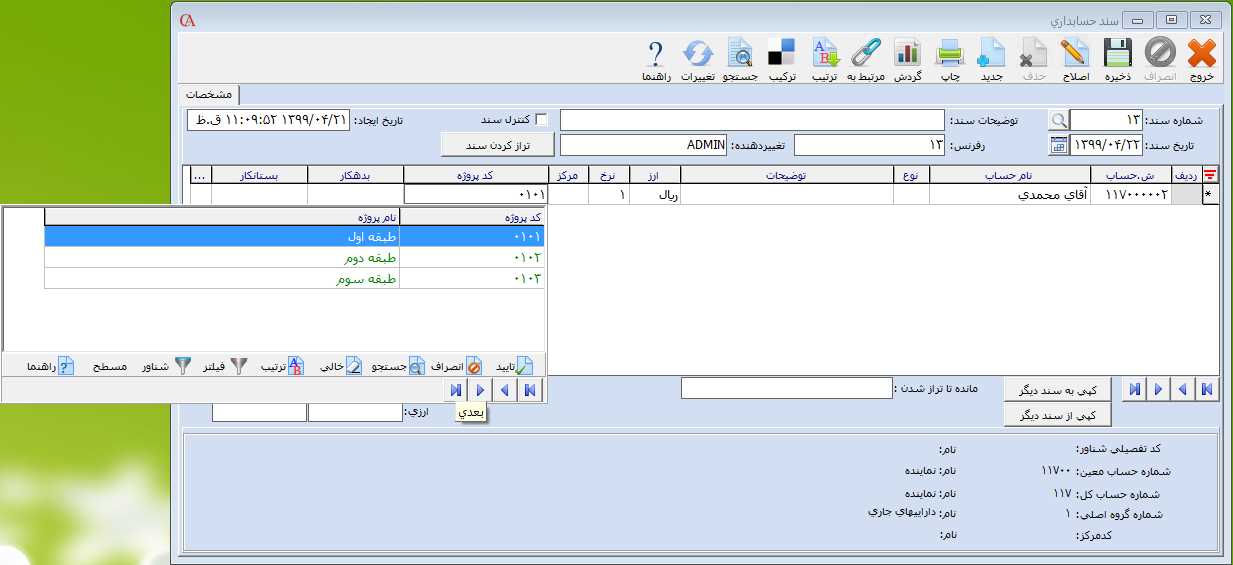Screen dimensions: 1233x565
Task: Switch to the مشخصات tab
Action: [209, 94]
